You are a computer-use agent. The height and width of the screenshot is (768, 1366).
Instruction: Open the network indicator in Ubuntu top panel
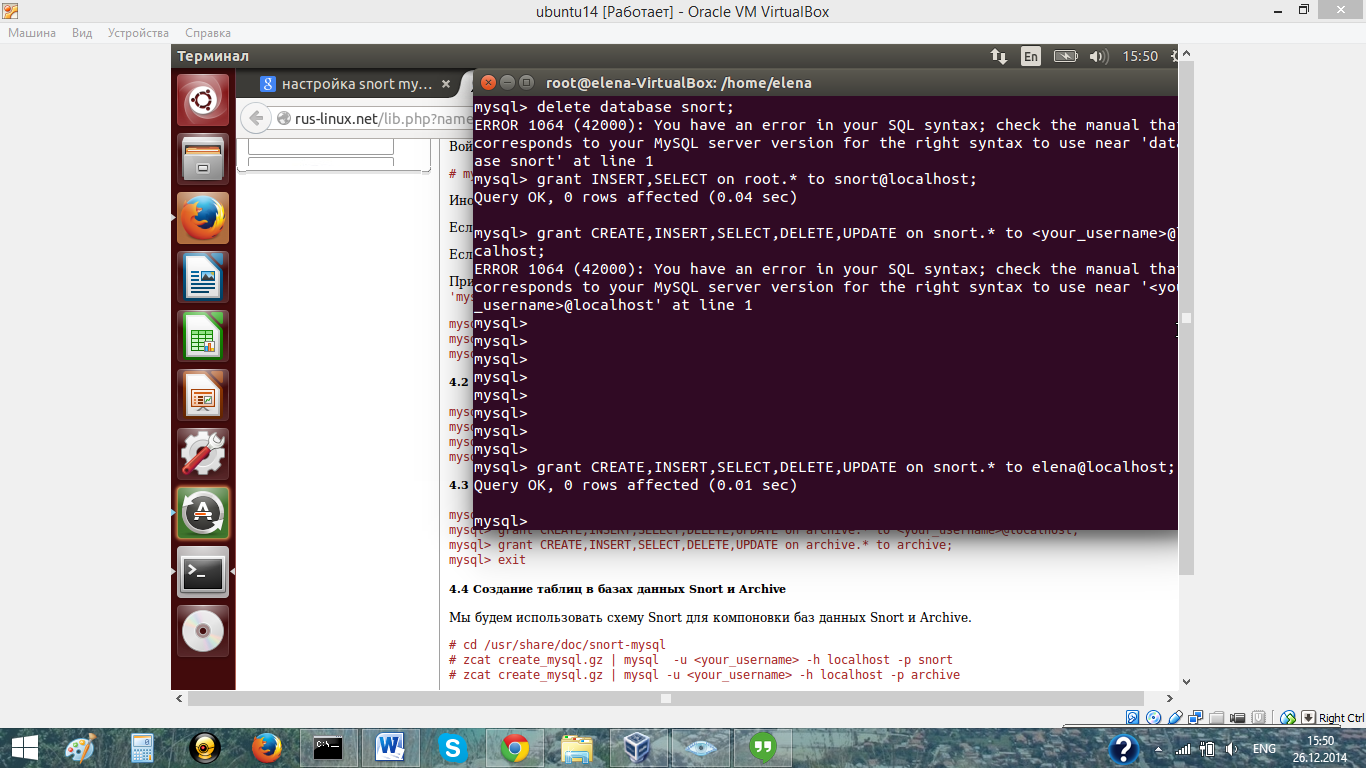coord(999,57)
